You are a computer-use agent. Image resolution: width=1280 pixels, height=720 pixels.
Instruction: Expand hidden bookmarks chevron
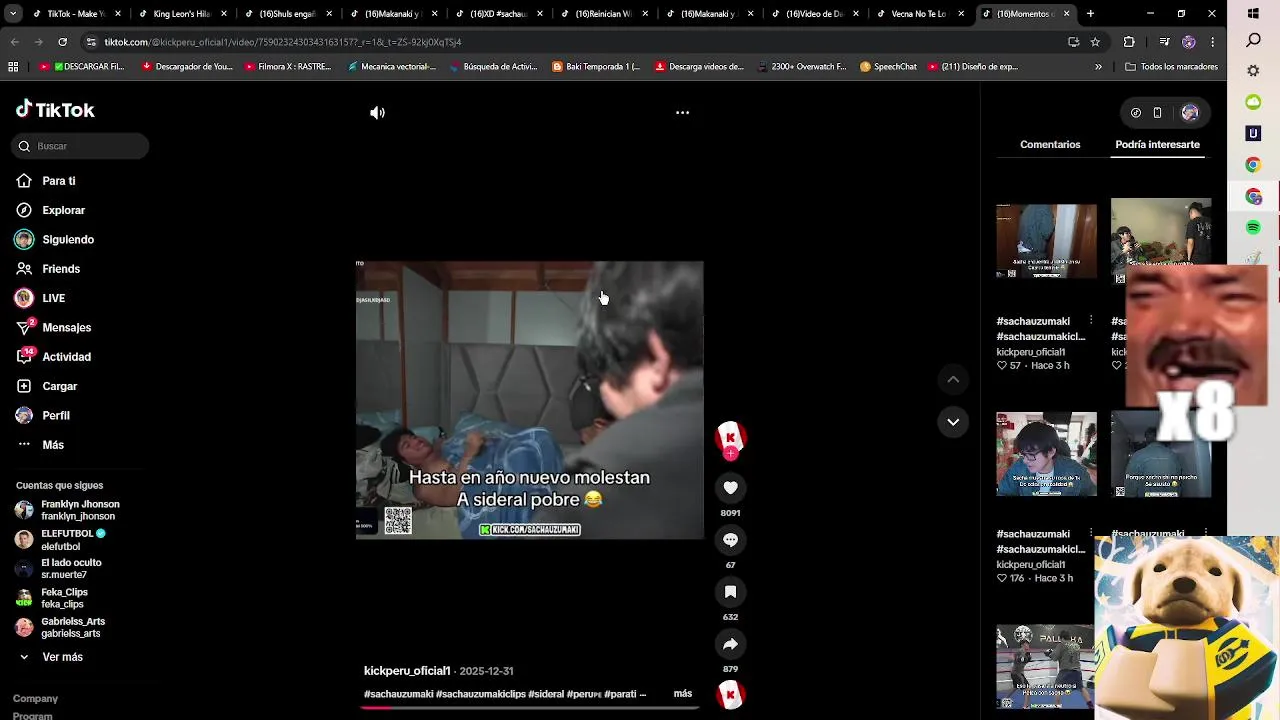pyautogui.click(x=1098, y=67)
